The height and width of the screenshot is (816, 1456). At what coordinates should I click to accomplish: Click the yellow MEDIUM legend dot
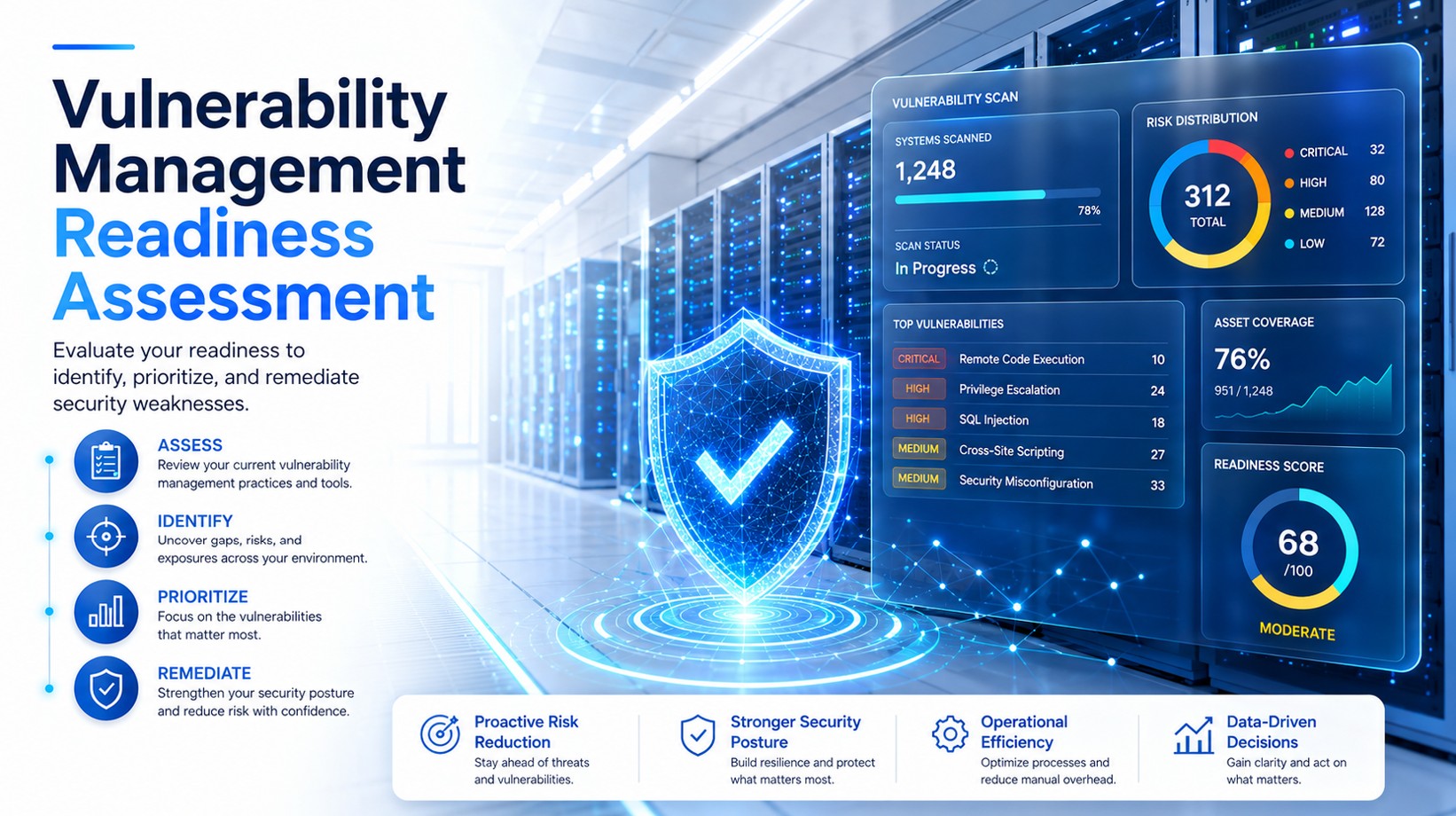click(x=1289, y=214)
